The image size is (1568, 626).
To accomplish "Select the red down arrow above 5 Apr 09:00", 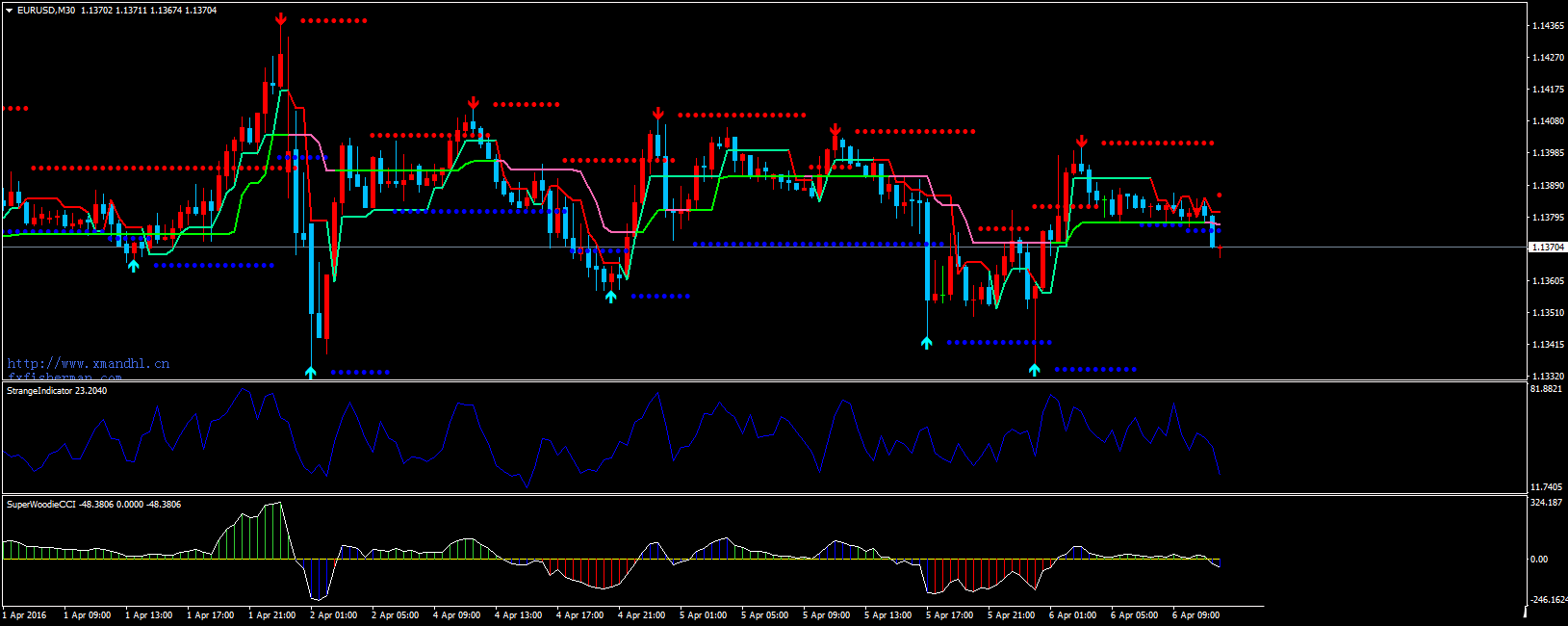I will coord(835,130).
